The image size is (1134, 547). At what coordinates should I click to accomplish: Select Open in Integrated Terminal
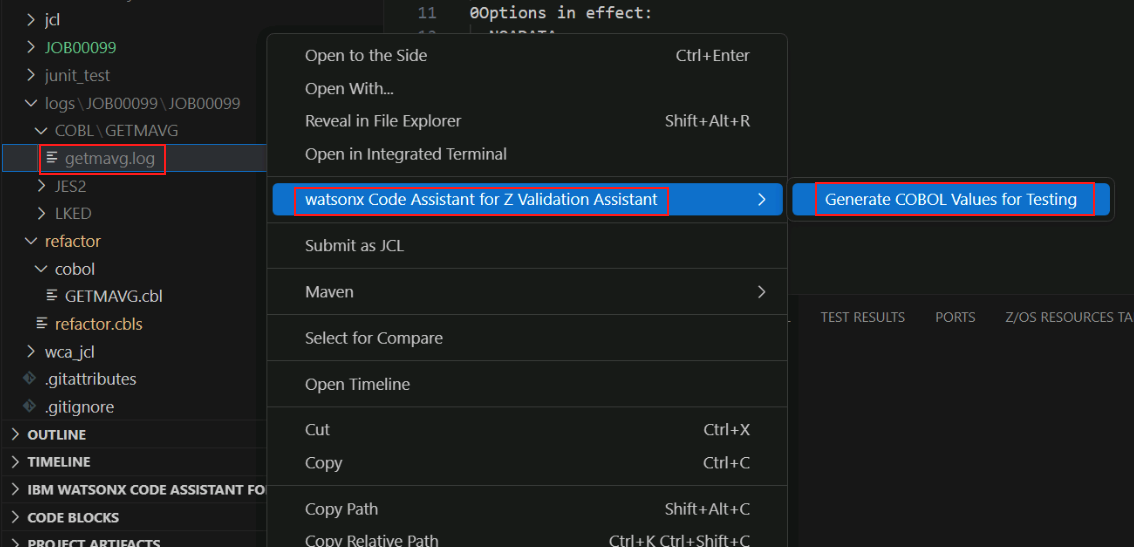pyautogui.click(x=527, y=153)
